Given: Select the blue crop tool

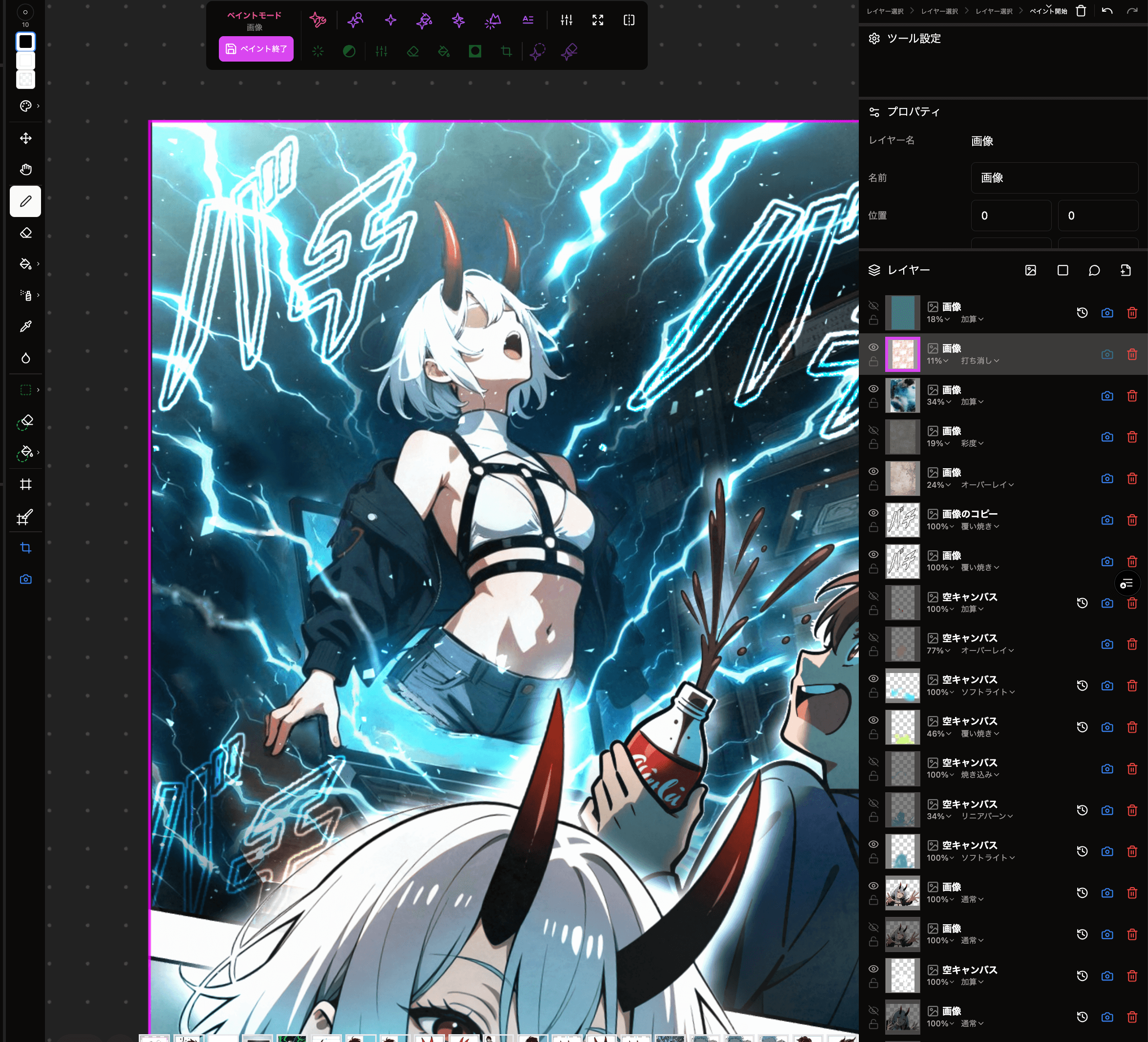Looking at the screenshot, I should [x=25, y=548].
